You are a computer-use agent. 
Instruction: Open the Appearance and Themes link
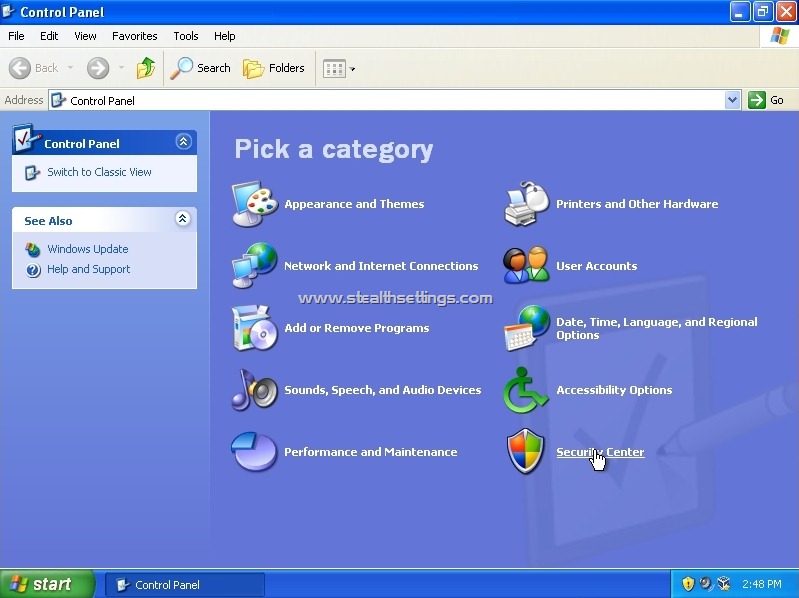point(354,204)
